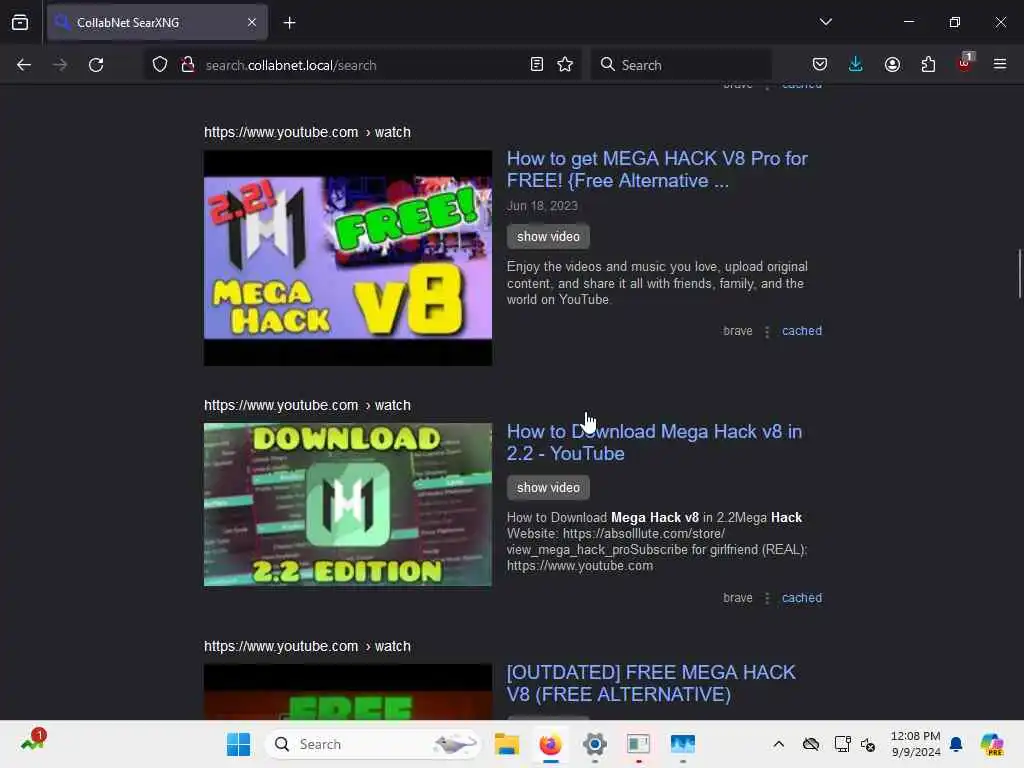Open the Download 2.2 Edition thumbnail

[x=348, y=505]
